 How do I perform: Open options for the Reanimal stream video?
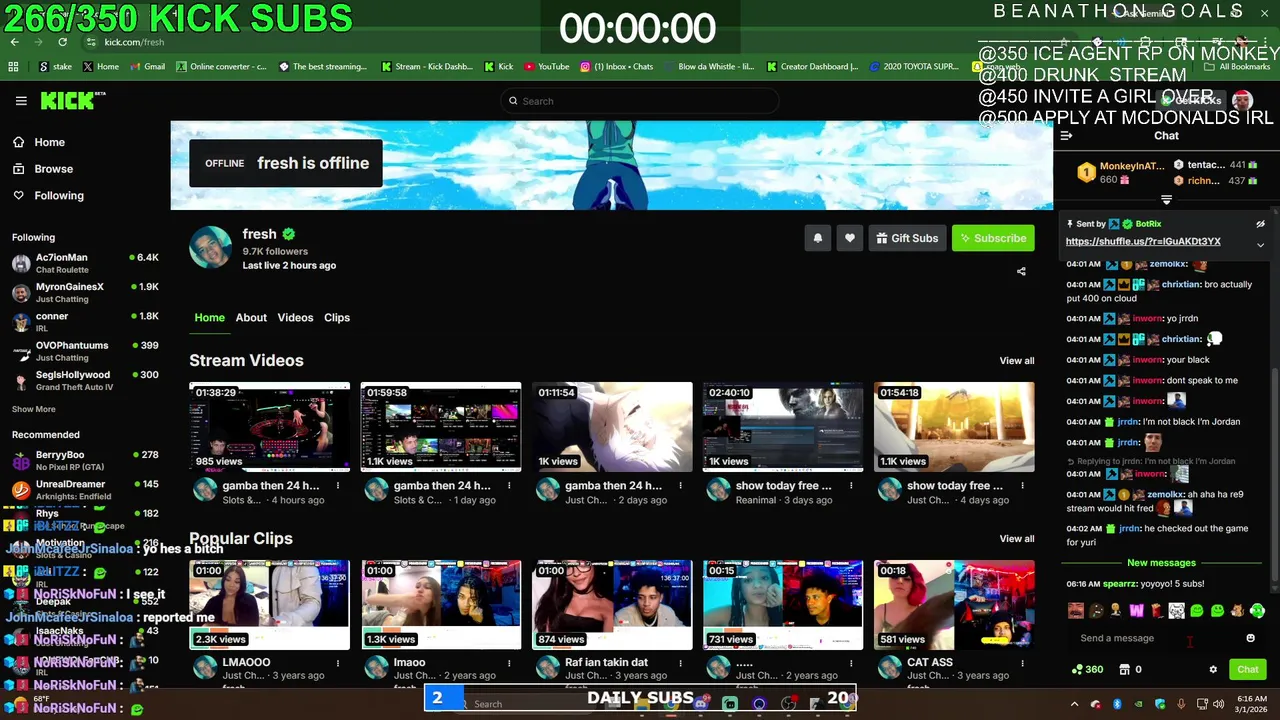point(851,486)
